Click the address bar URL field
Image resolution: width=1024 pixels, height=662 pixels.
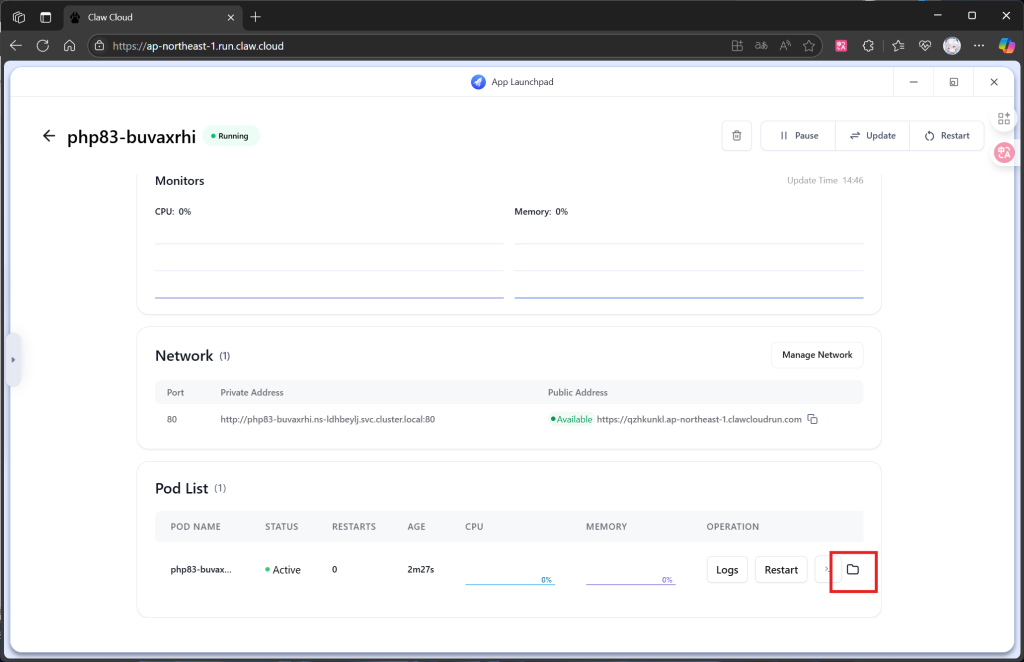click(418, 46)
